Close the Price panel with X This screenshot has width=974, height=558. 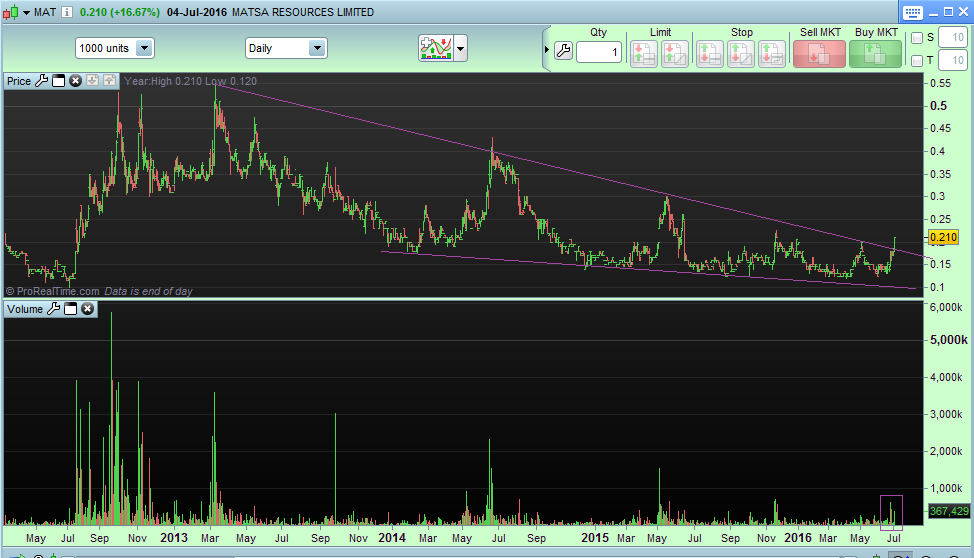[x=75, y=81]
